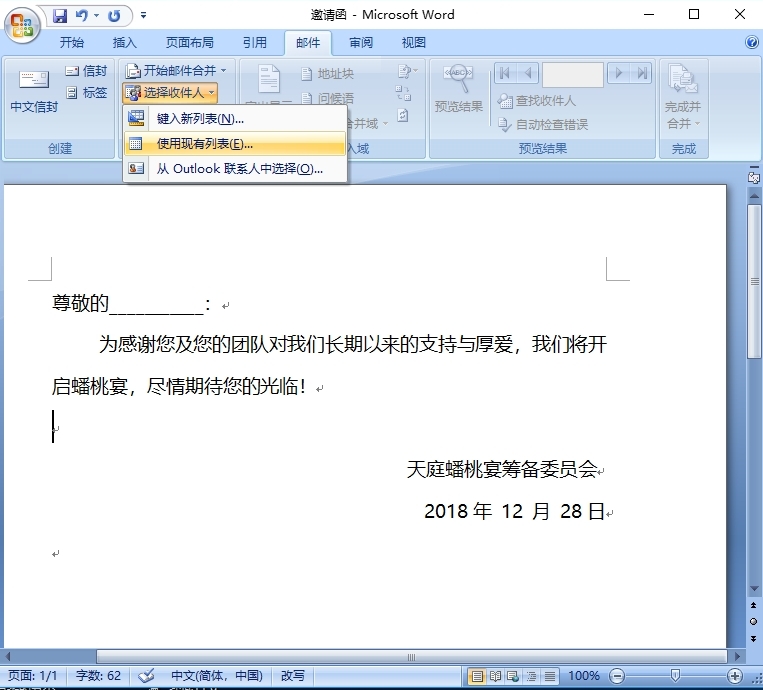Click the update labels icon

click(x=403, y=115)
